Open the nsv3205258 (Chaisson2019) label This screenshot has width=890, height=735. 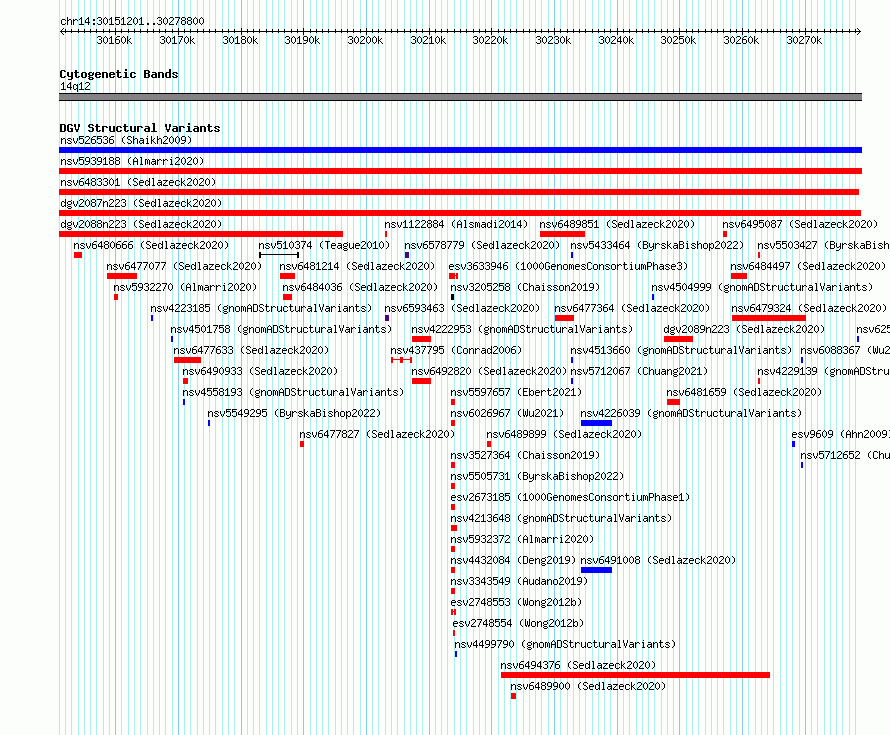click(x=525, y=287)
